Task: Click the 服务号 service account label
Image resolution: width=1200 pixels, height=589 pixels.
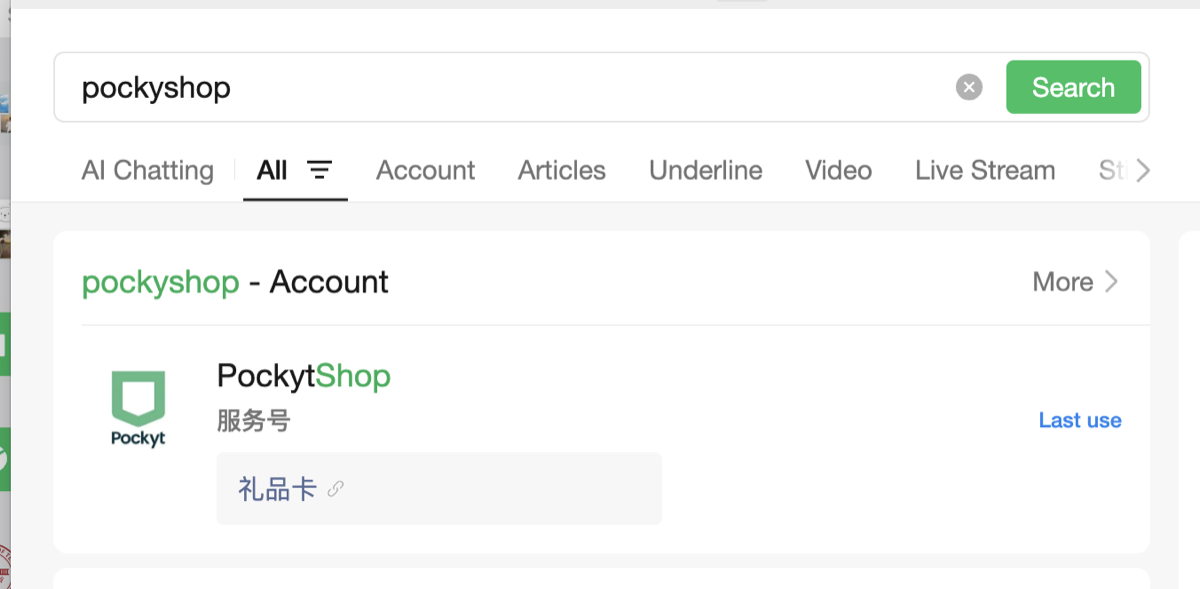Action: click(x=254, y=421)
